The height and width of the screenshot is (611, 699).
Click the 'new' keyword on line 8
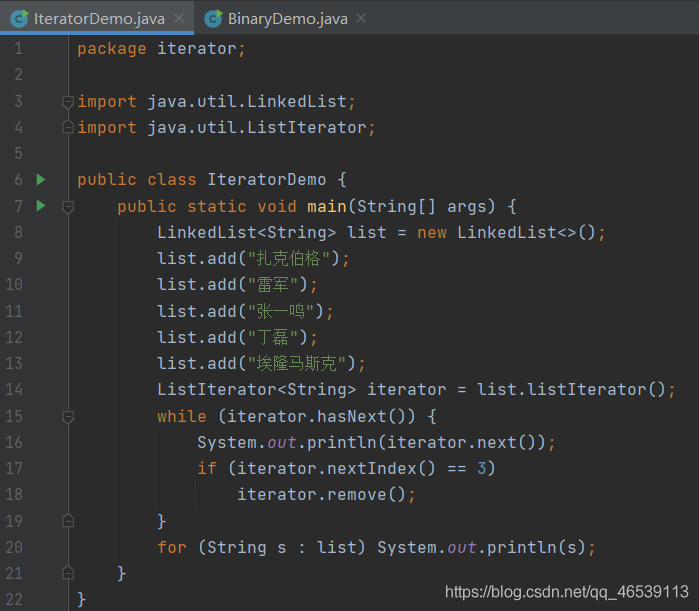coord(432,232)
